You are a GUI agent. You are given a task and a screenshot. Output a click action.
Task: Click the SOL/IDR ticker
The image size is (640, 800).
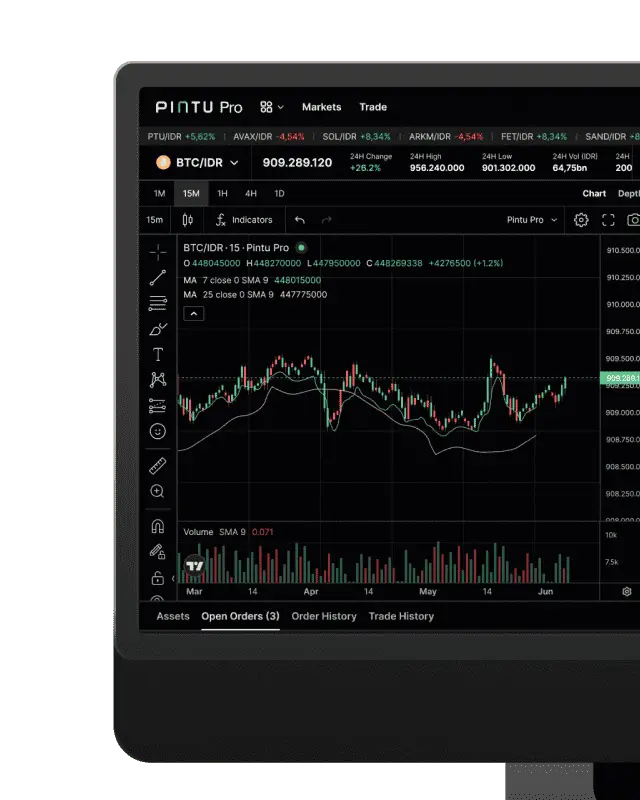[356, 137]
